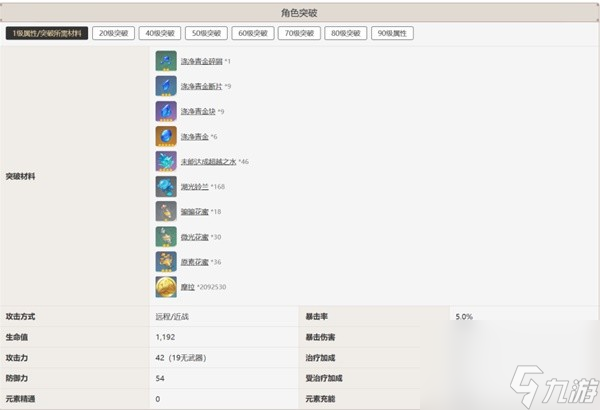
Task: Open the 未能达成超越之水 link
Action: point(209,162)
